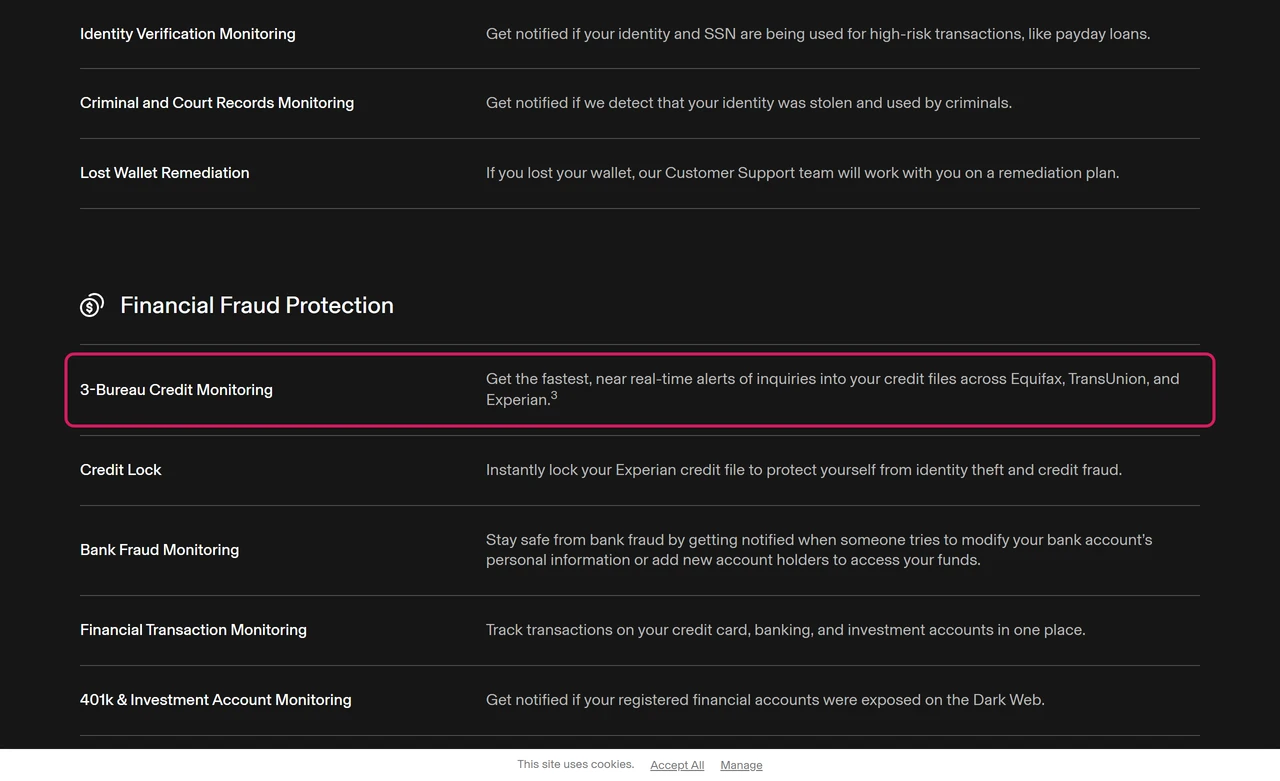
Task: Select the Lost Wallet Remediation row title
Action: [x=165, y=173]
